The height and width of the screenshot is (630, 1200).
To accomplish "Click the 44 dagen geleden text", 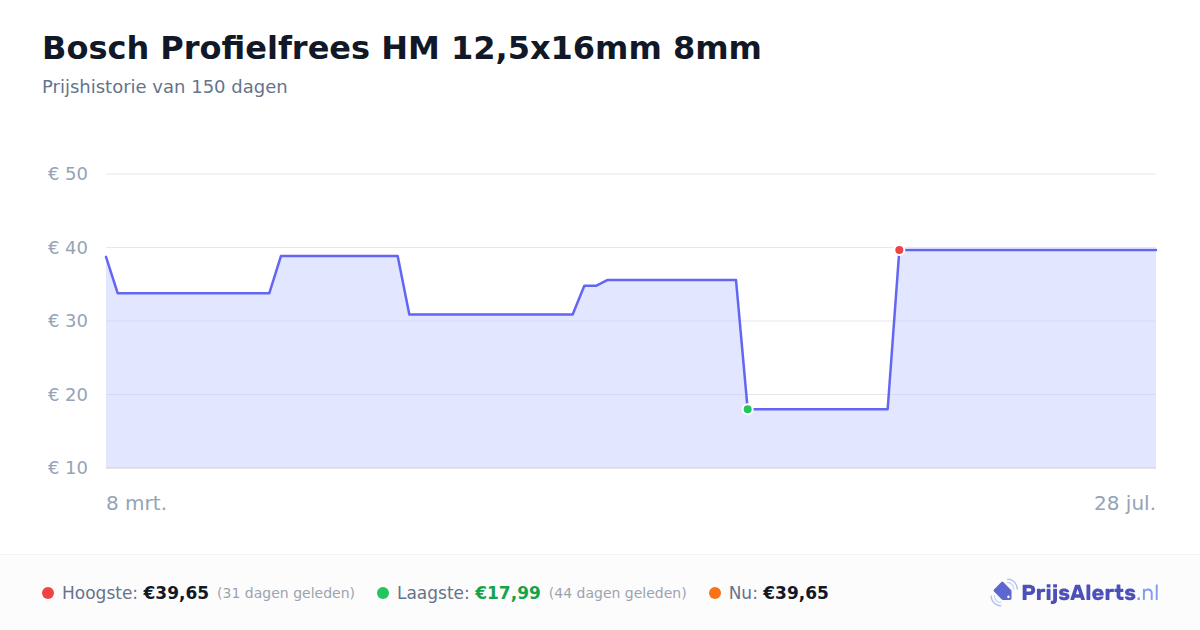I will coord(618,593).
